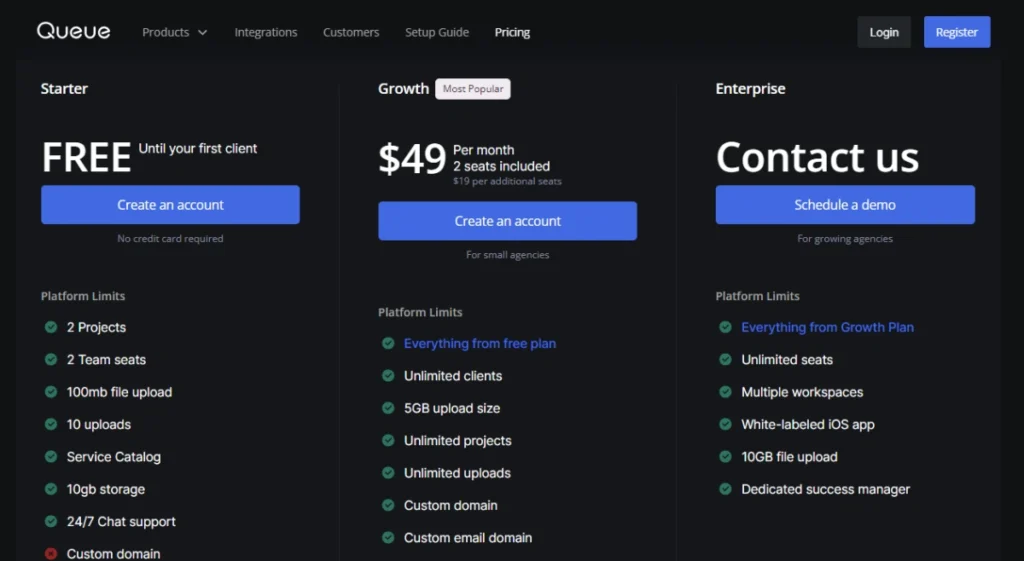Click check icon beside Service Catalog
The height and width of the screenshot is (561, 1024).
click(x=51, y=457)
